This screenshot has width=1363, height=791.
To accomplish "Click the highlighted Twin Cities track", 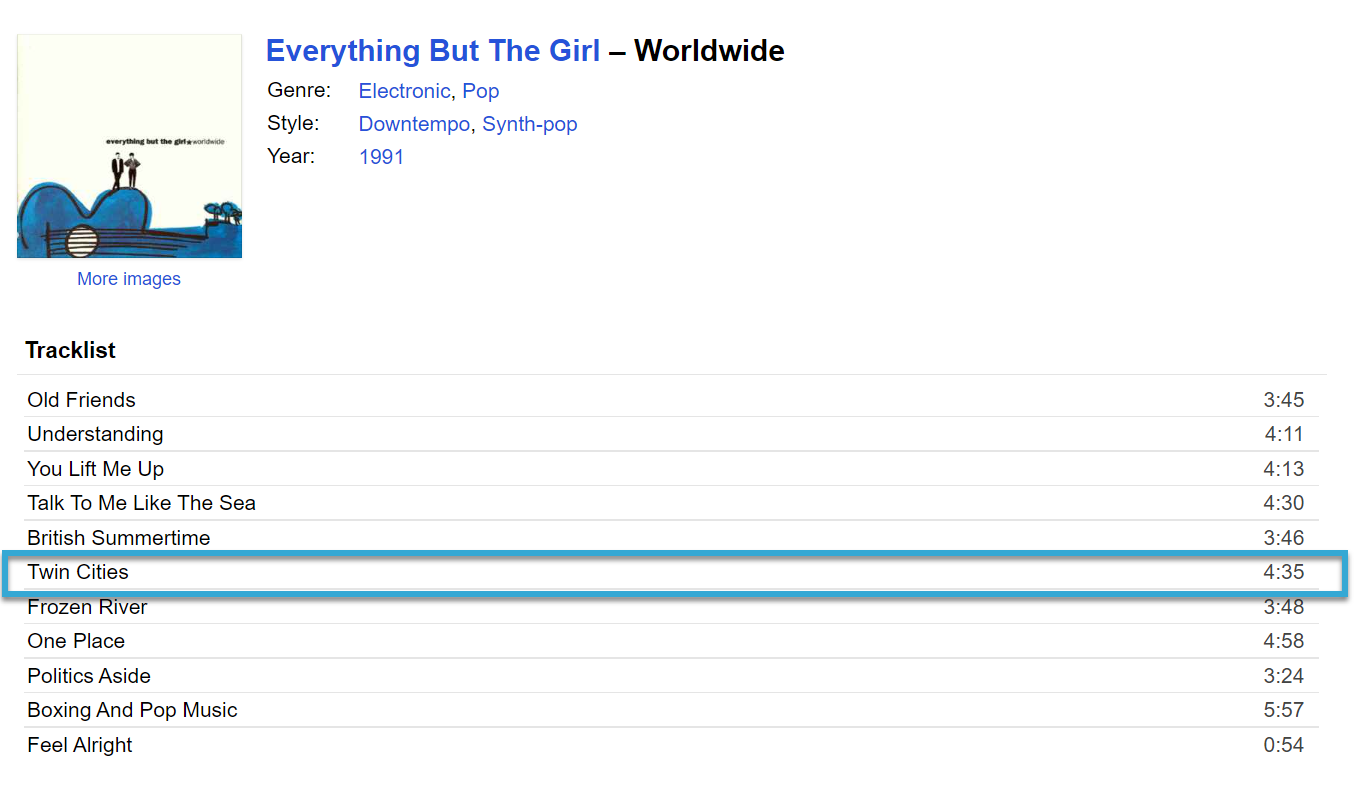I will point(78,572).
